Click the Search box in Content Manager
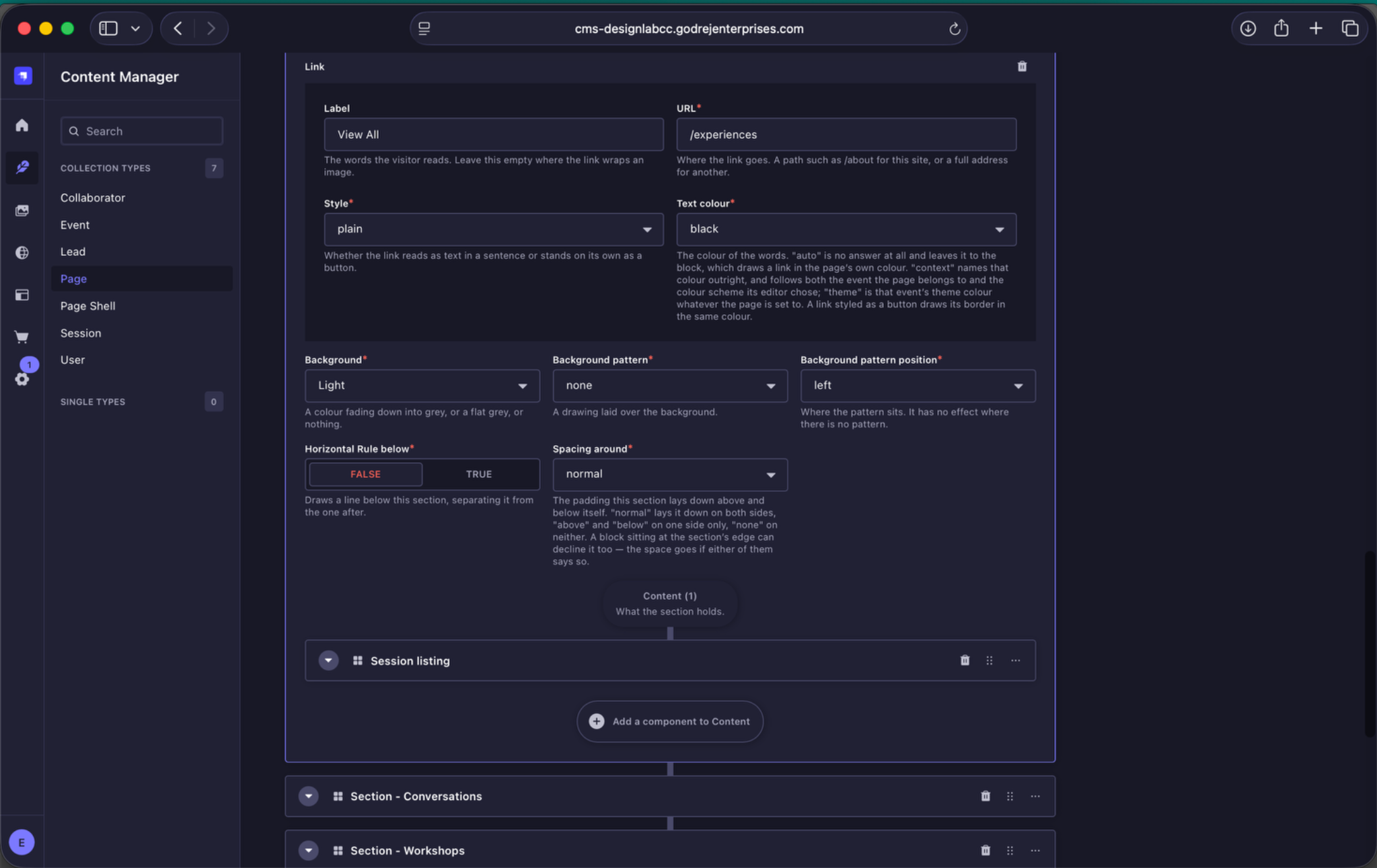Image resolution: width=1377 pixels, height=868 pixels. pos(141,131)
